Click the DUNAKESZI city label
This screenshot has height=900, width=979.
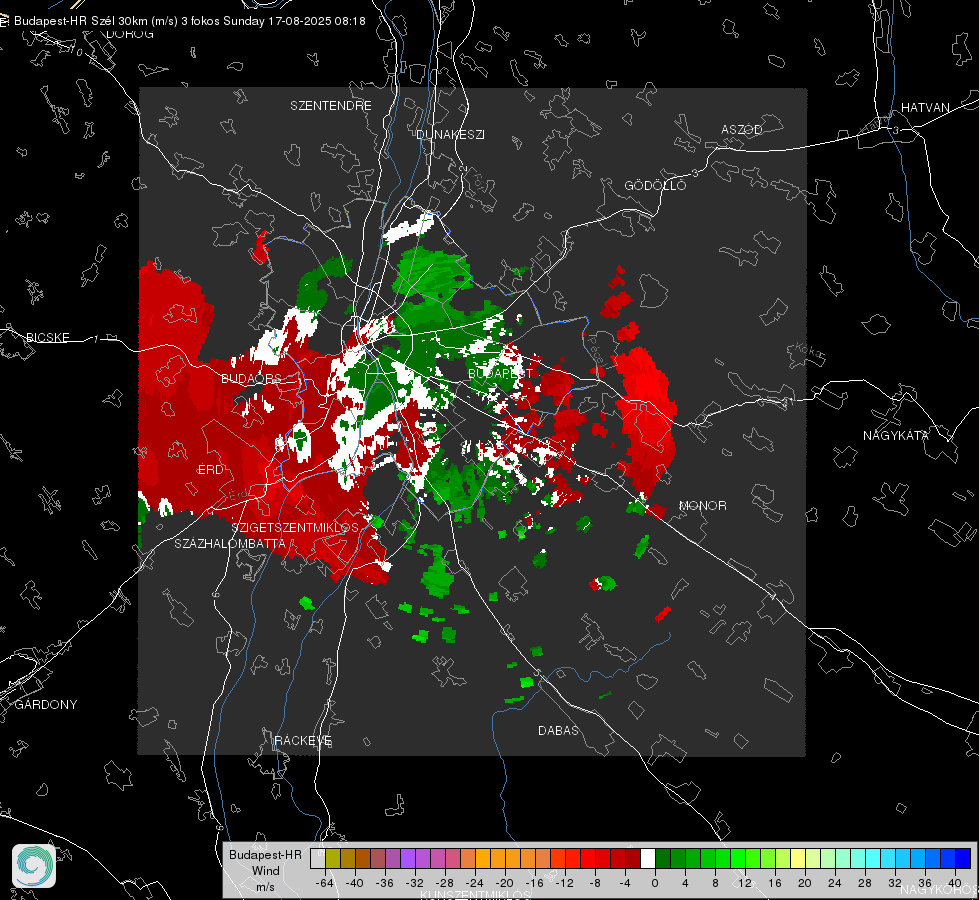click(x=450, y=134)
